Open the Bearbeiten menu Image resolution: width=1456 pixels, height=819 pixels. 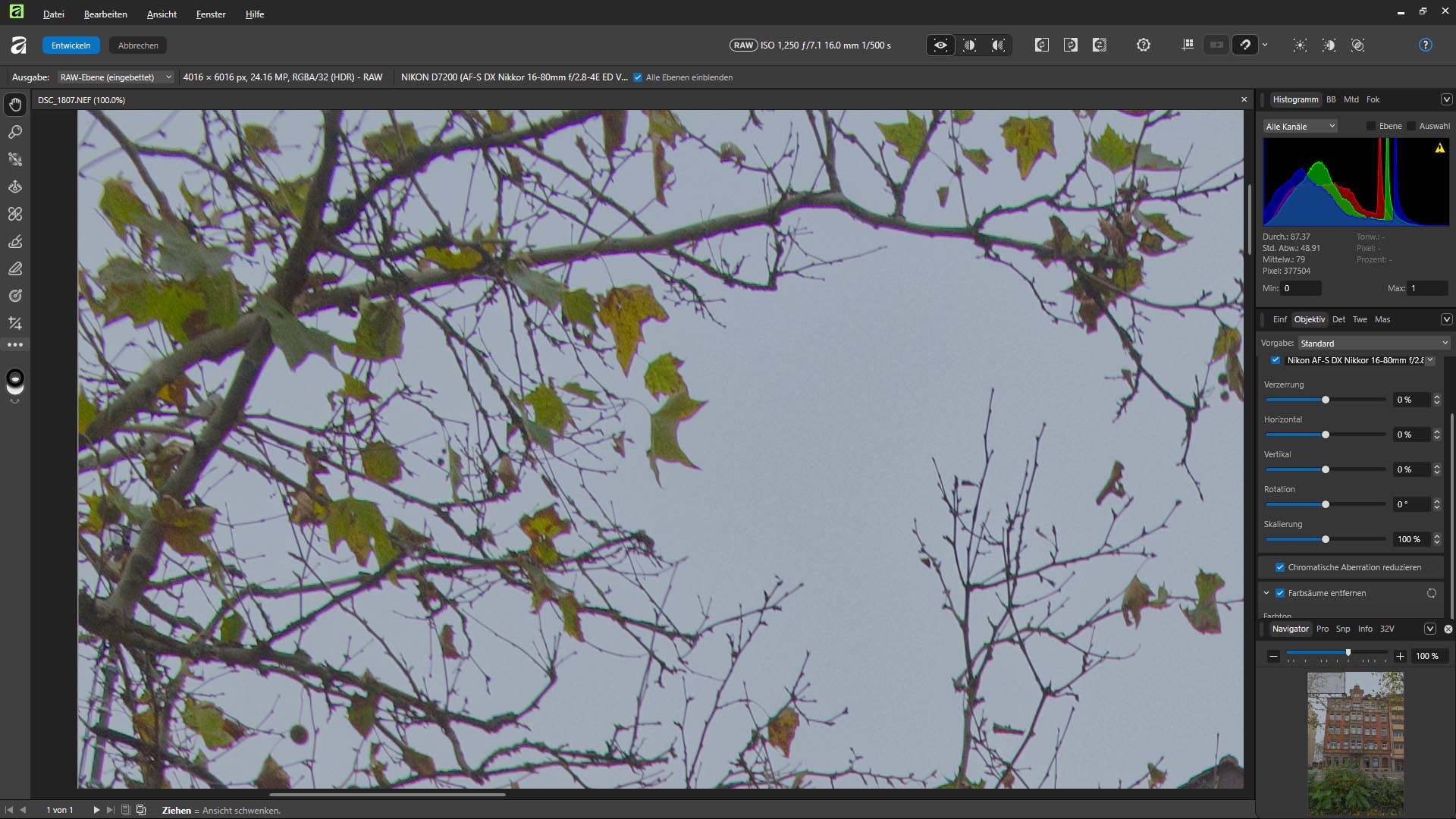click(105, 14)
